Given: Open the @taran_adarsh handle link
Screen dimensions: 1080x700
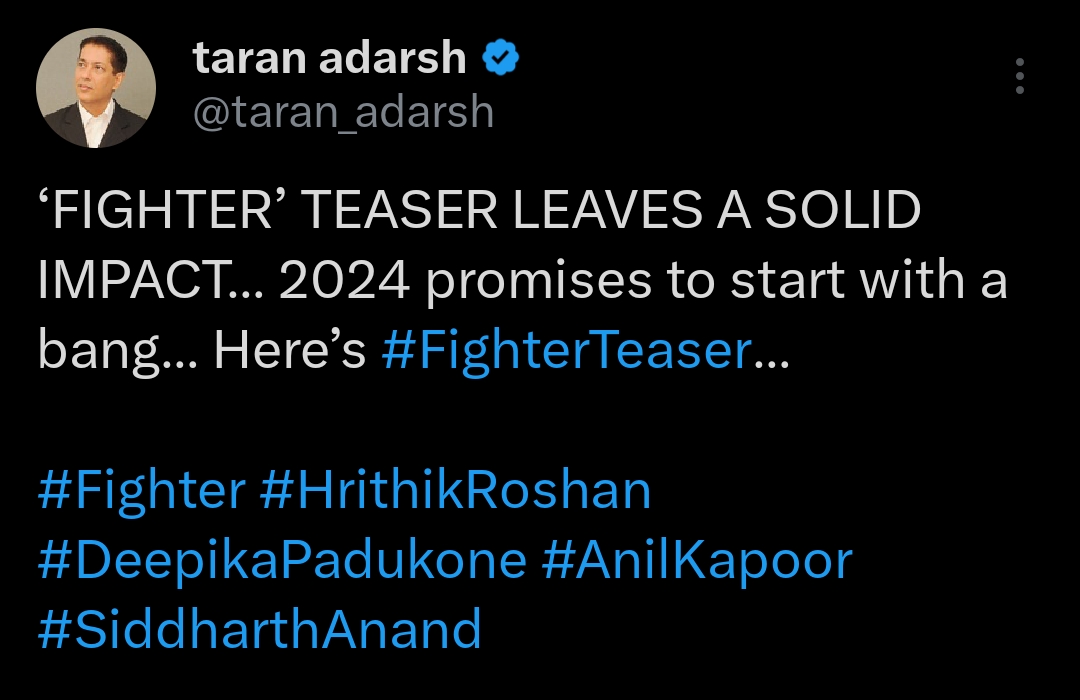Looking at the screenshot, I should [343, 113].
